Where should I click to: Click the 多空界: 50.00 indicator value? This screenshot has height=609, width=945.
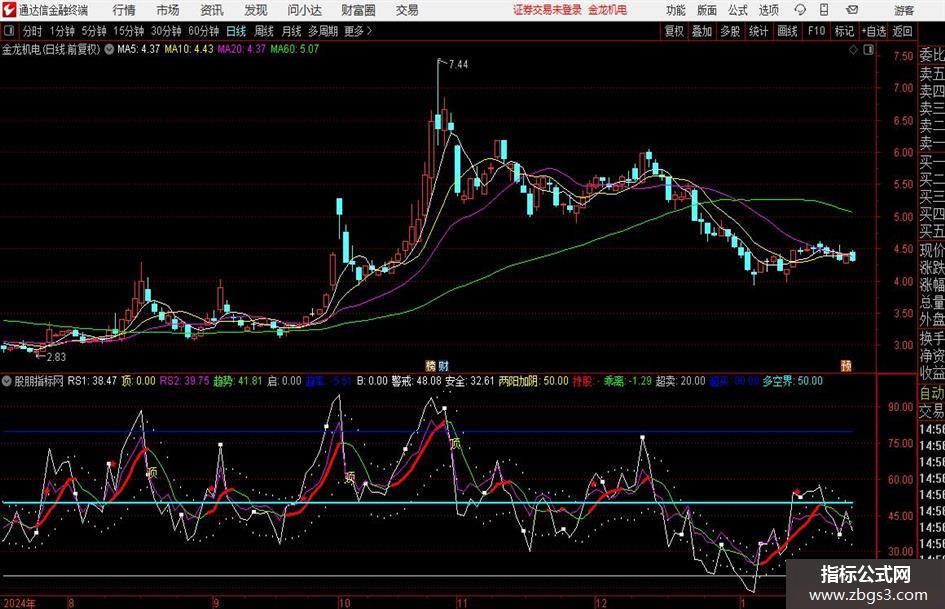(x=793, y=381)
